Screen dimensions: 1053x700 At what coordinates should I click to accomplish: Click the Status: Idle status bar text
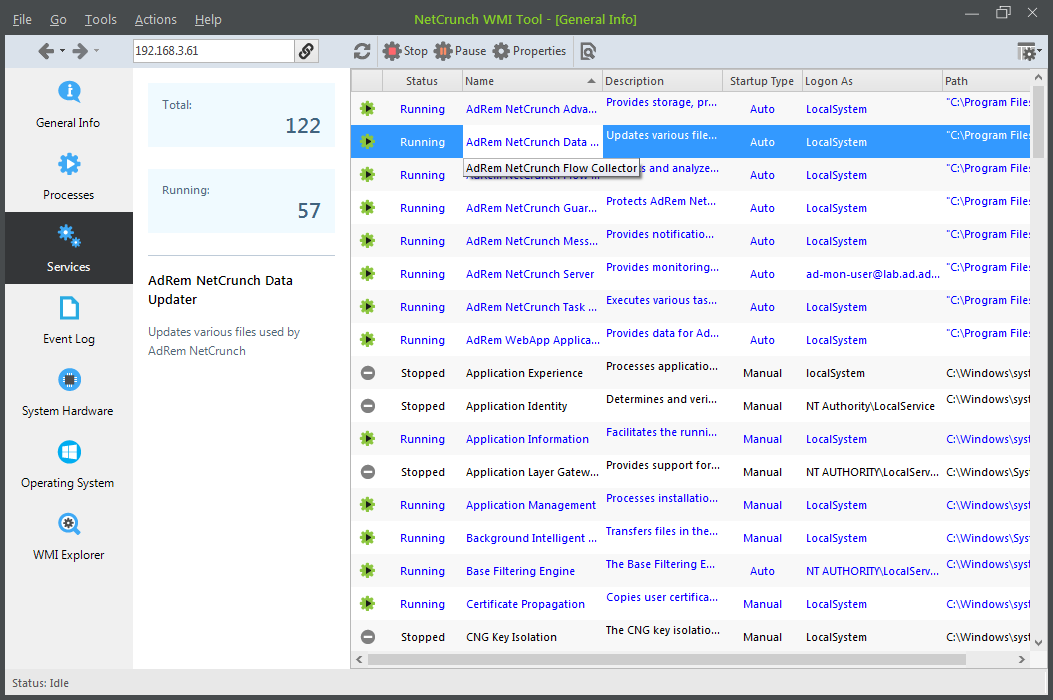point(40,683)
